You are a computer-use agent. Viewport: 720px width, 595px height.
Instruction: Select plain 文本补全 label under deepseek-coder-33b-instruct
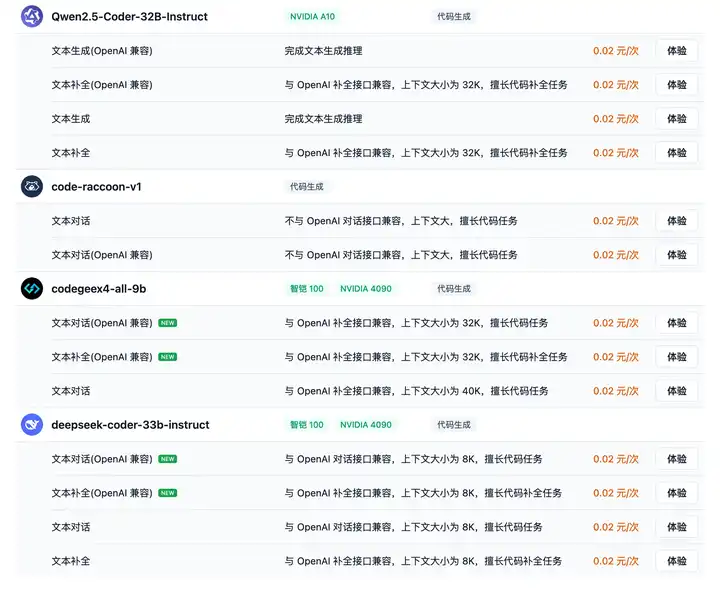71,561
